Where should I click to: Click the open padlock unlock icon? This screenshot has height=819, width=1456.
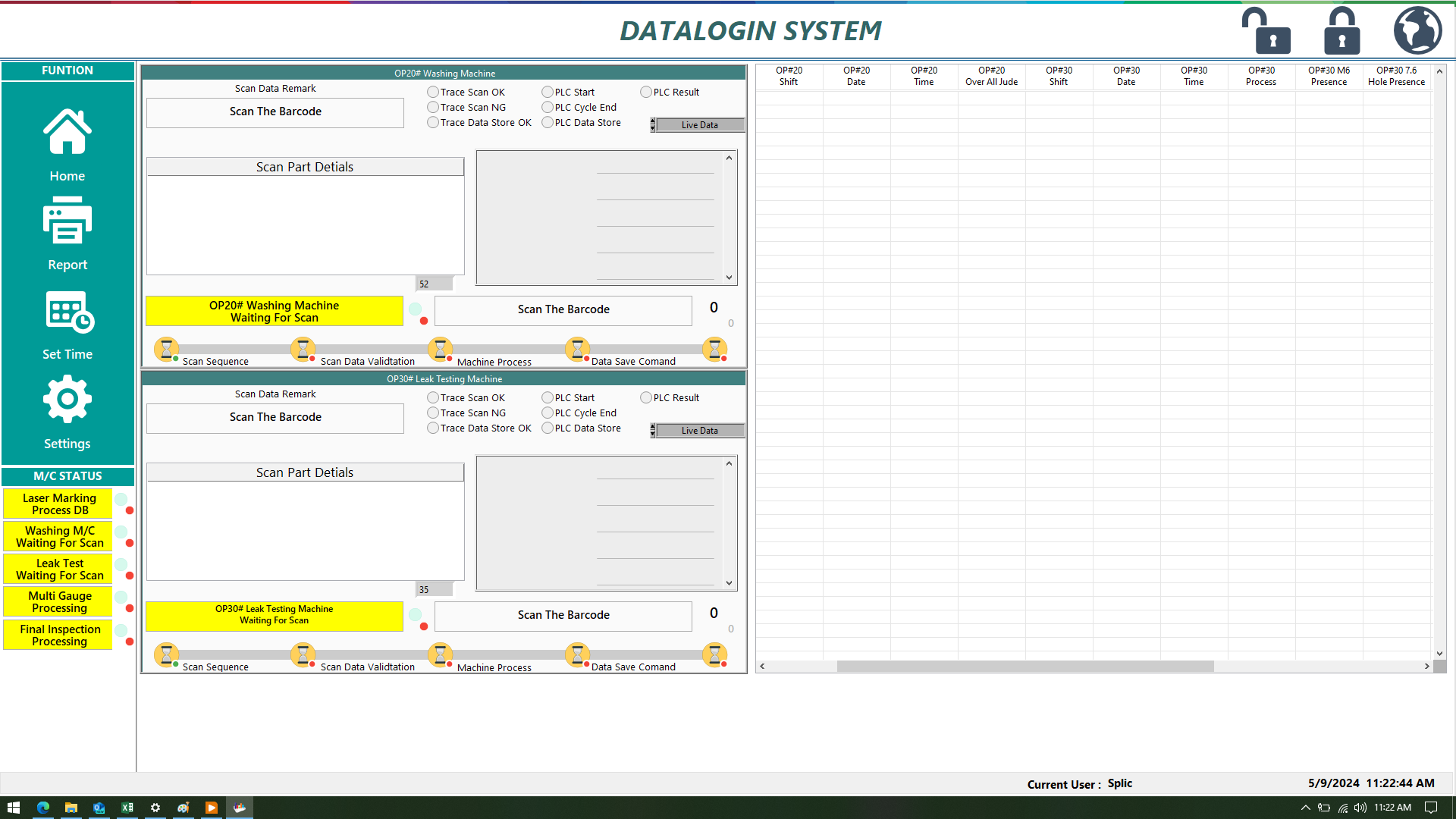tap(1266, 31)
